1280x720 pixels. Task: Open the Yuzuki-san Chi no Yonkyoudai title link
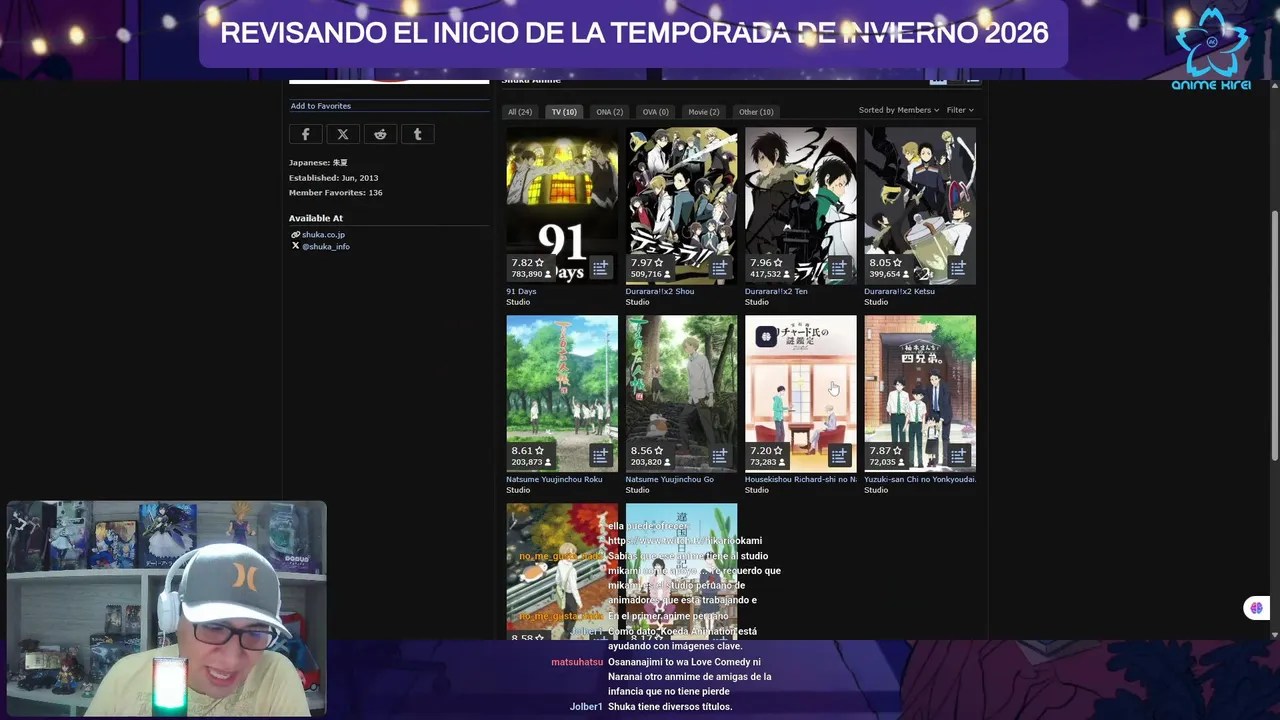coord(920,479)
